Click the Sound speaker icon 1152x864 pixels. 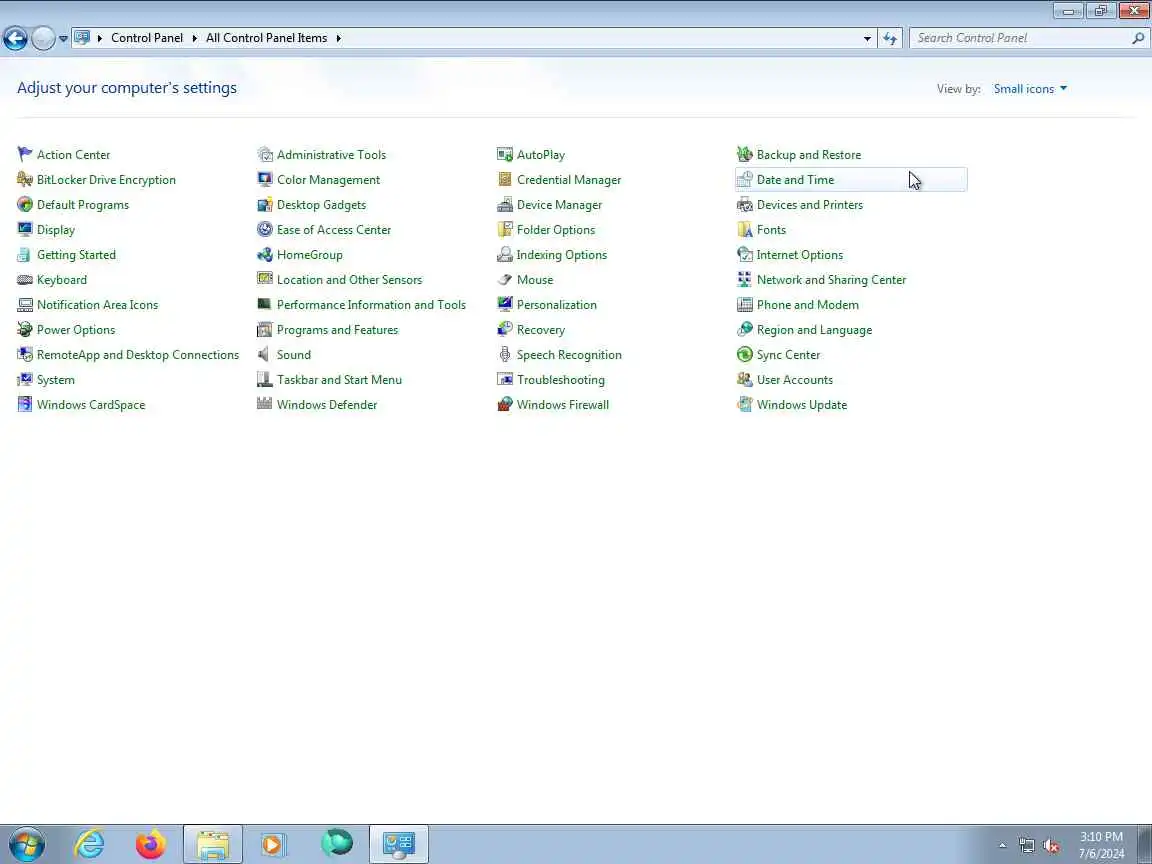264,354
